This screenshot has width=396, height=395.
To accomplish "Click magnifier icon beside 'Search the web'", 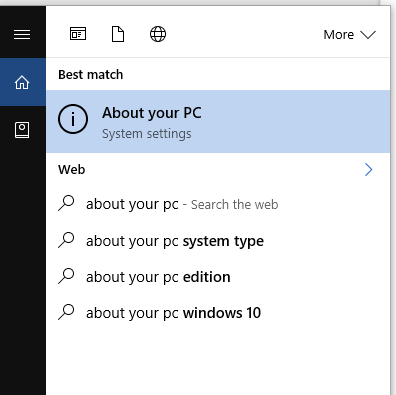I will 66,203.
